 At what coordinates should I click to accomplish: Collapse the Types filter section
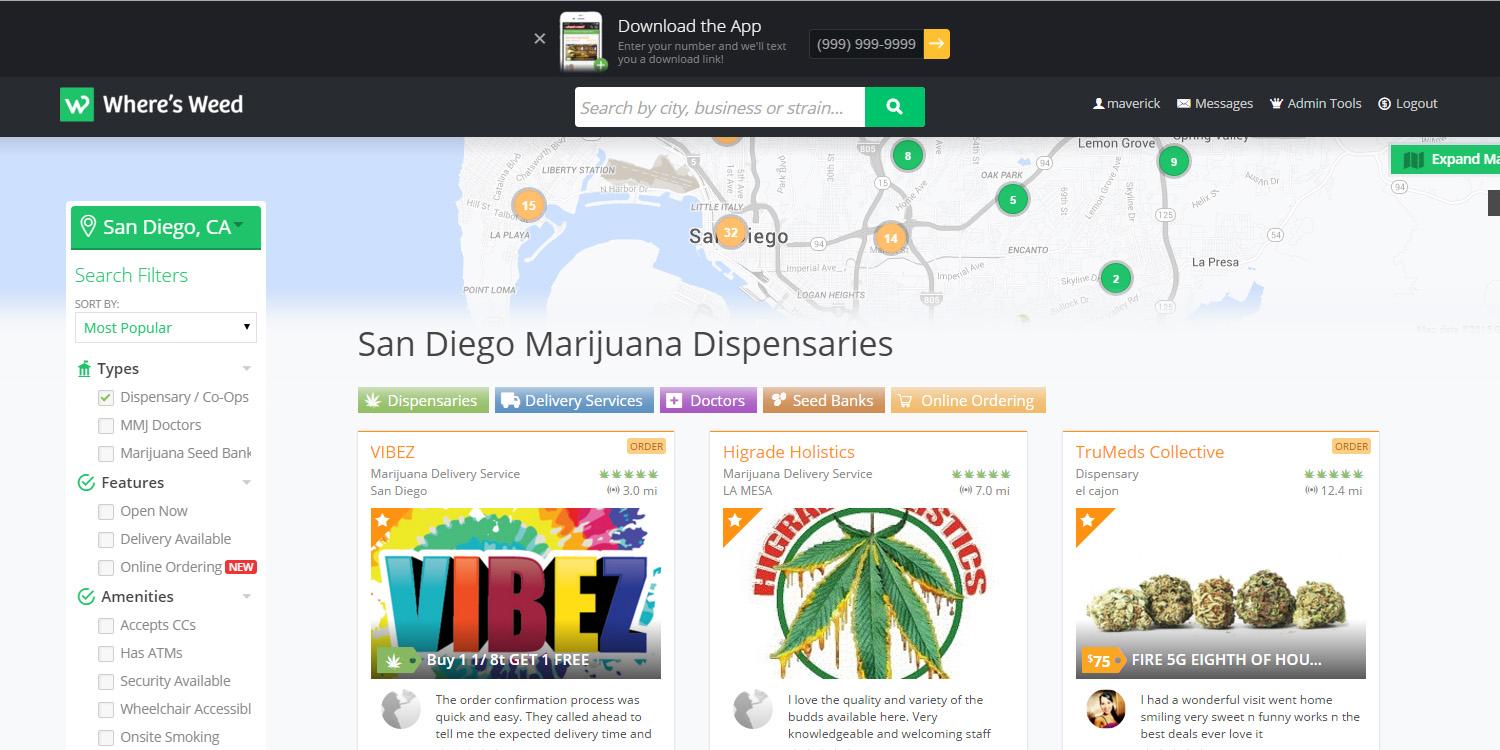point(246,369)
